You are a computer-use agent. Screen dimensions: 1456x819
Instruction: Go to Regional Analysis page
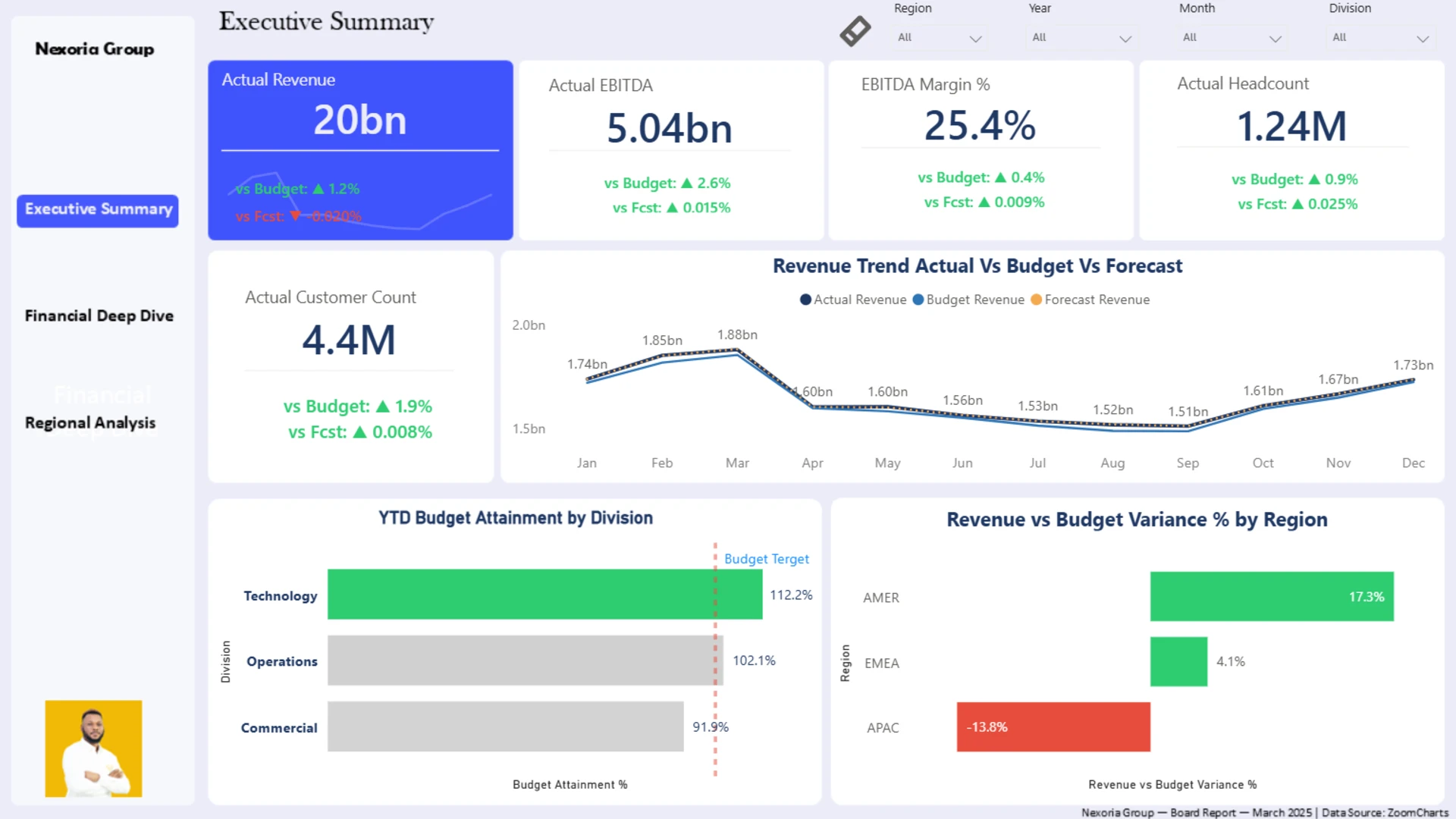90,422
